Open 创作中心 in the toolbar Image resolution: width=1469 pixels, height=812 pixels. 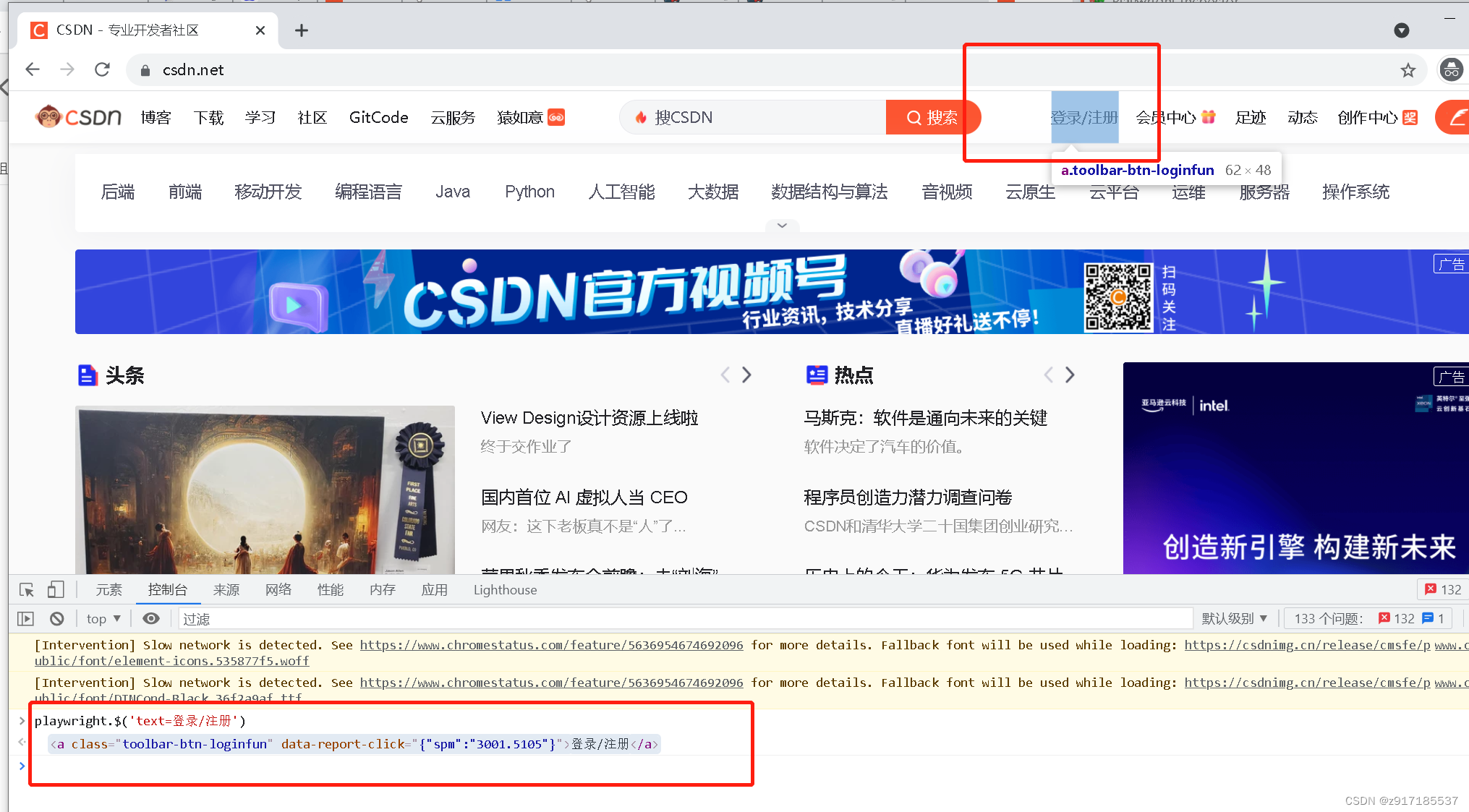pyautogui.click(x=1377, y=118)
